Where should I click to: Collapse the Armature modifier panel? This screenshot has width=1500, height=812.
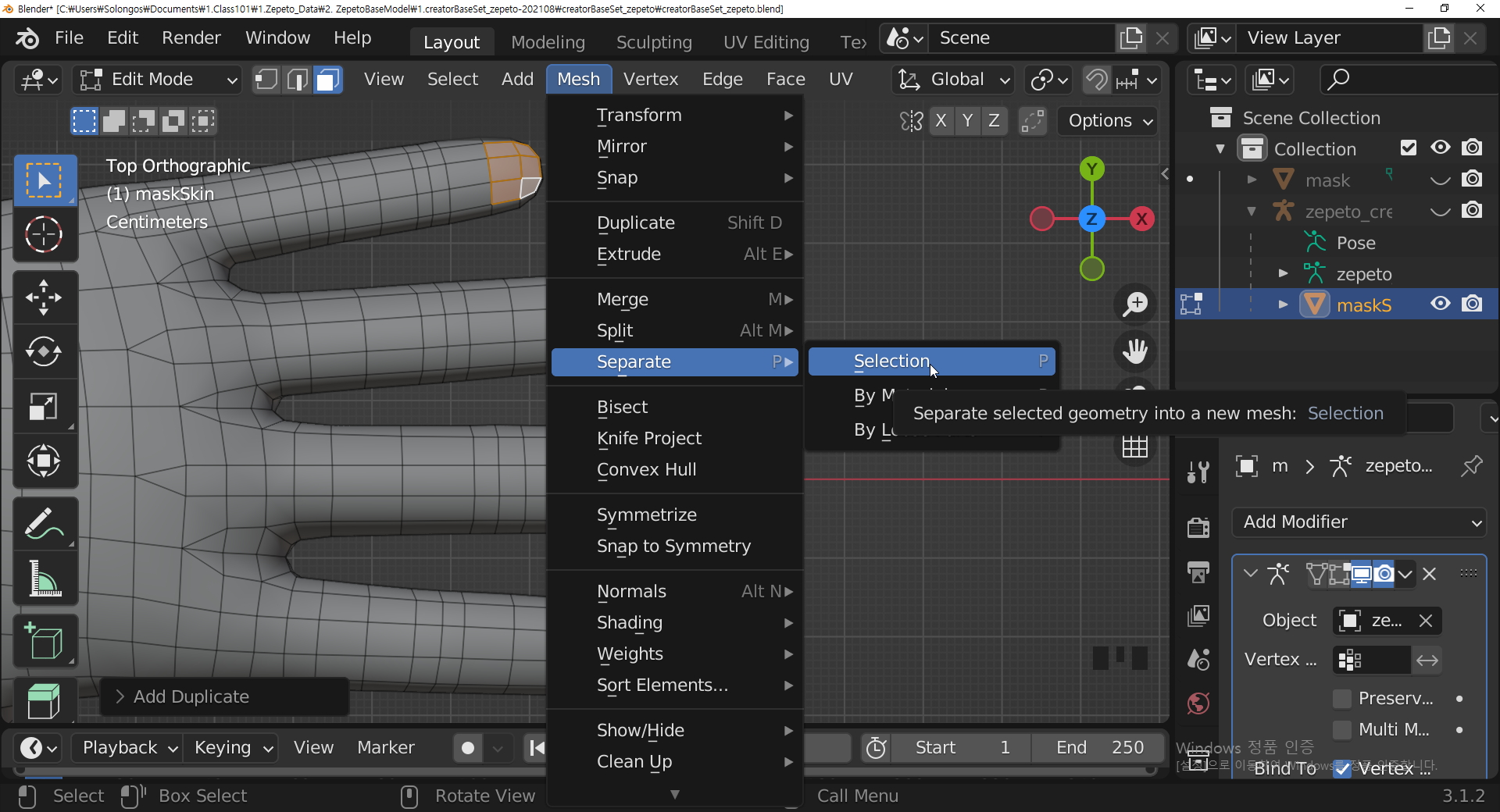tap(1251, 574)
